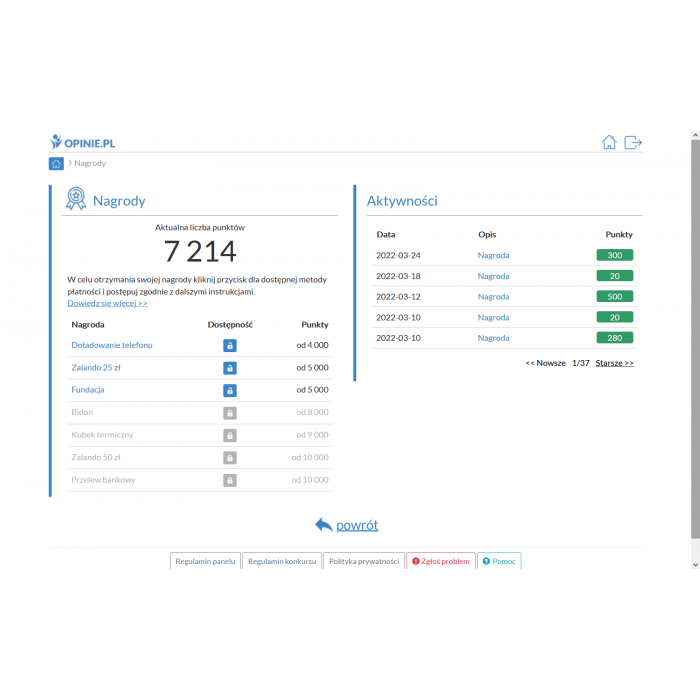This screenshot has height=700, width=700.
Task: Click the logout icon in header
Action: pos(633,142)
